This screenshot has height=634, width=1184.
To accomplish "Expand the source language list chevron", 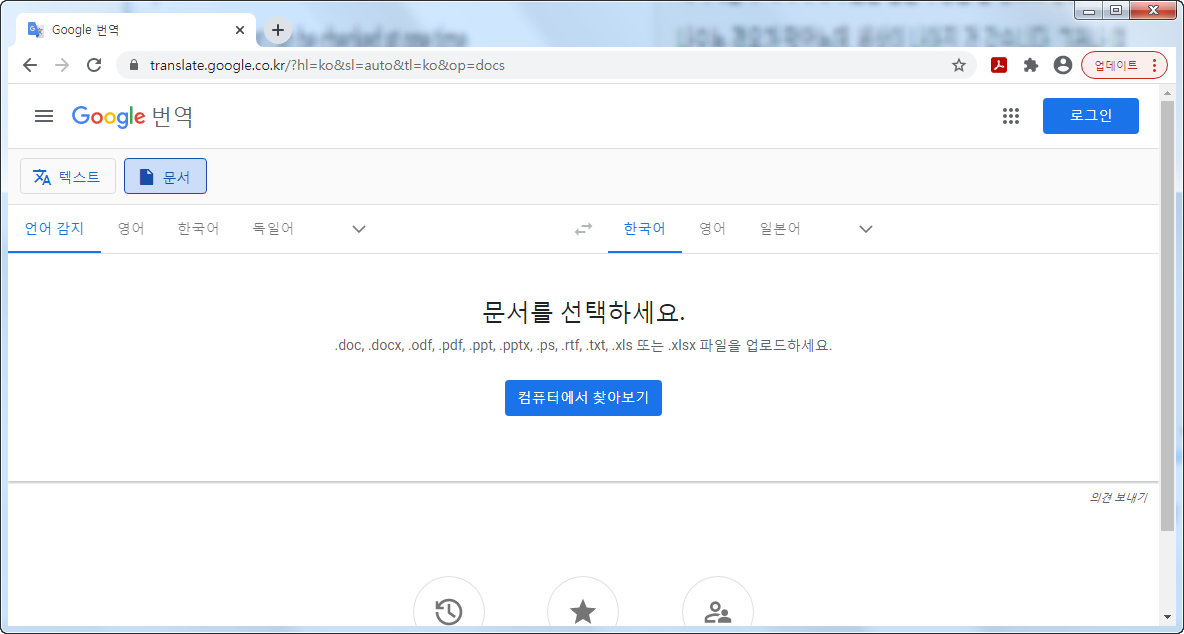I will [x=359, y=229].
